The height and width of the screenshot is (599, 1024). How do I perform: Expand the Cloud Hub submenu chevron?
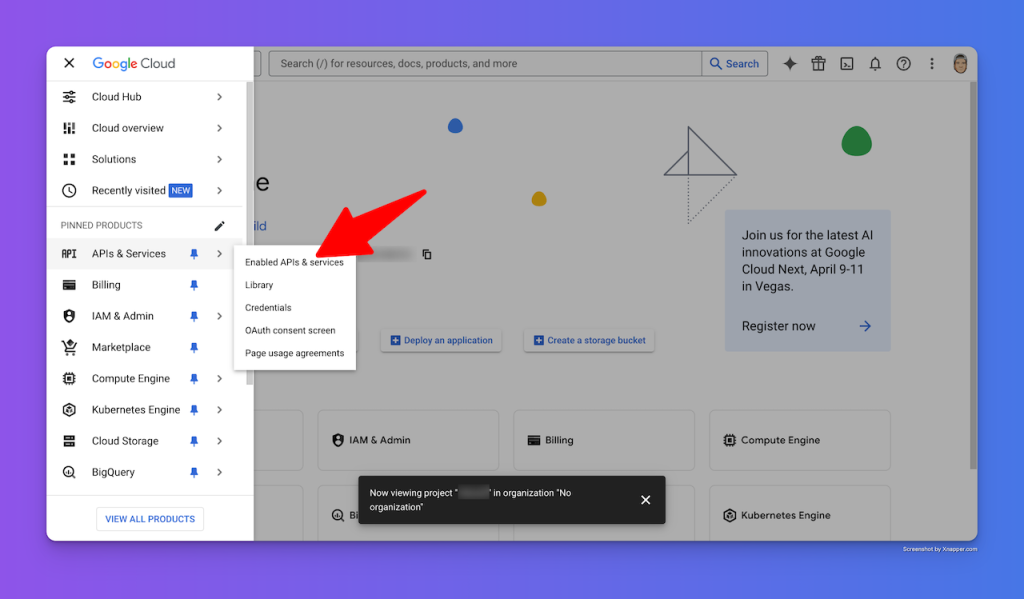point(219,97)
